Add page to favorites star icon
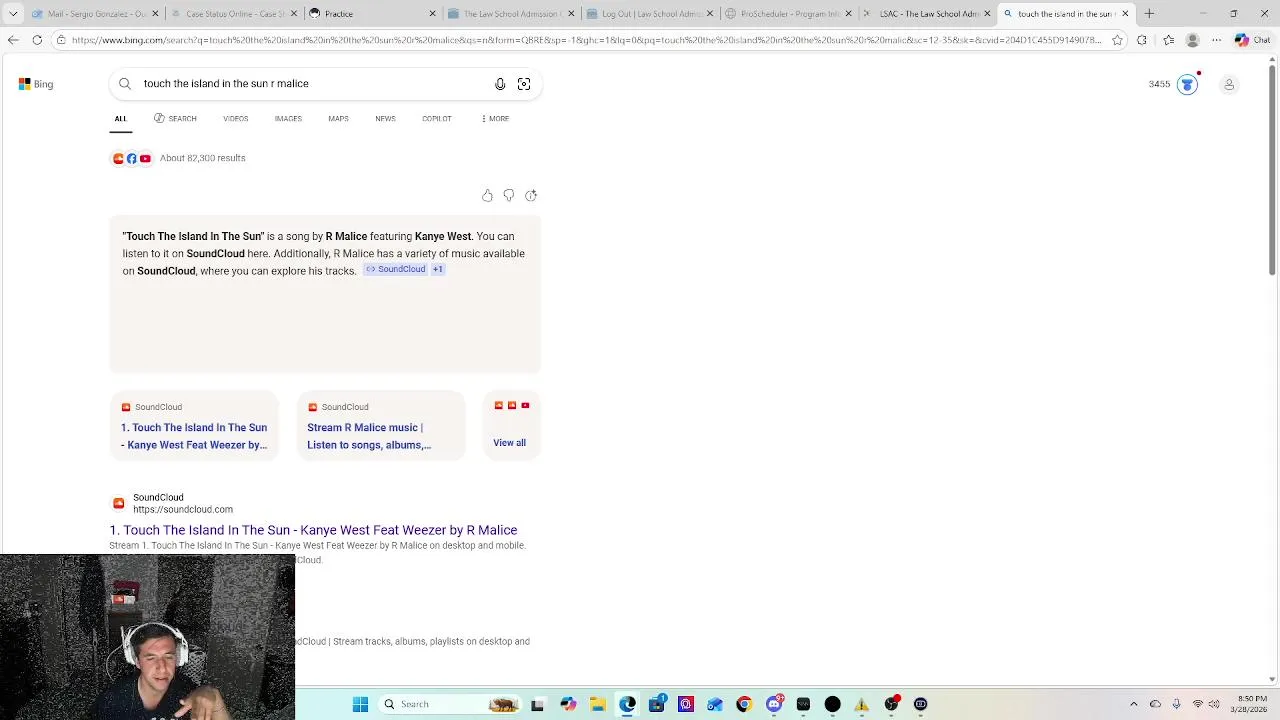This screenshot has width=1280, height=720. (1117, 40)
